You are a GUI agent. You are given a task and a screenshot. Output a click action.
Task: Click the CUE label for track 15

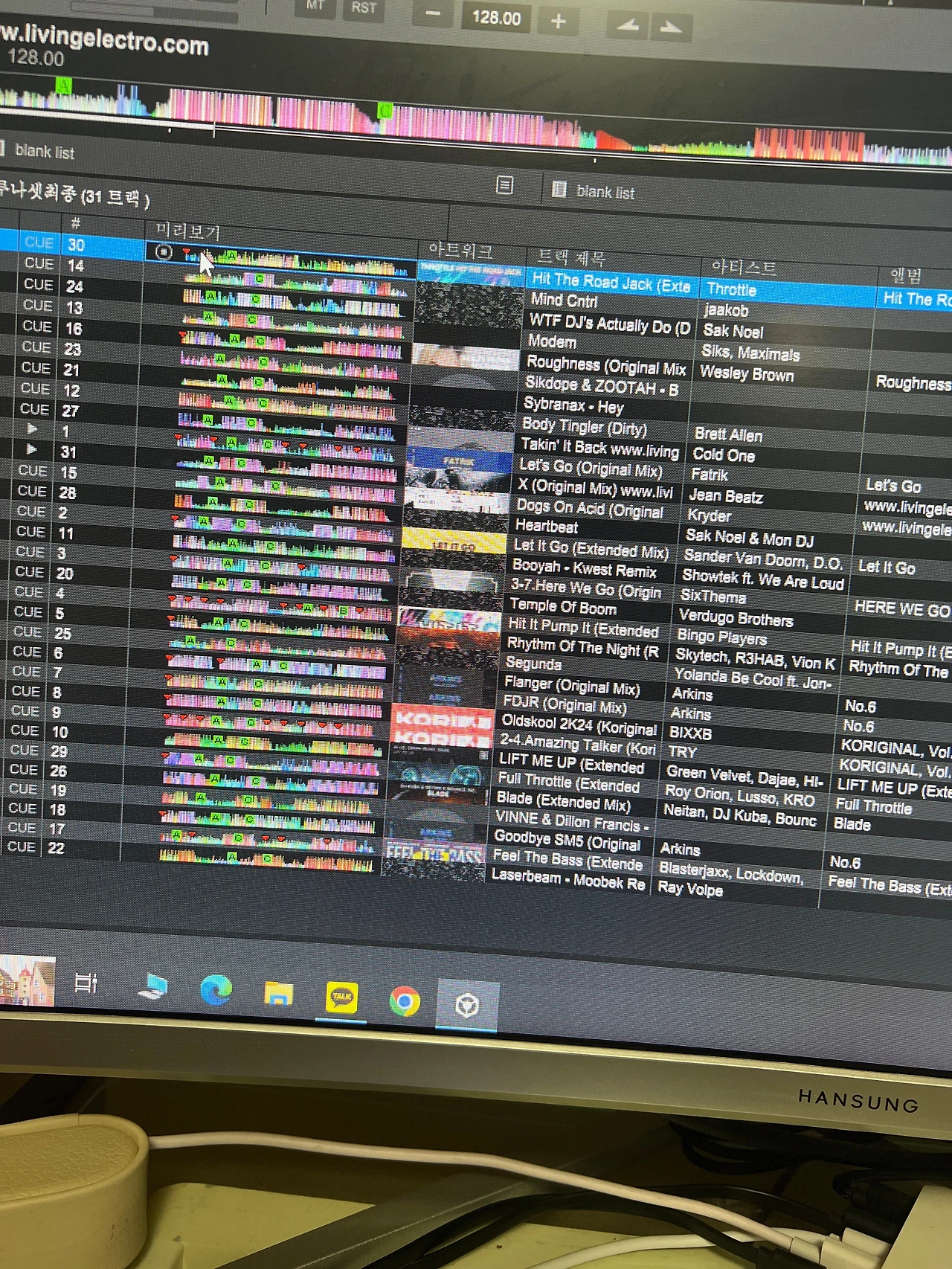tap(32, 470)
